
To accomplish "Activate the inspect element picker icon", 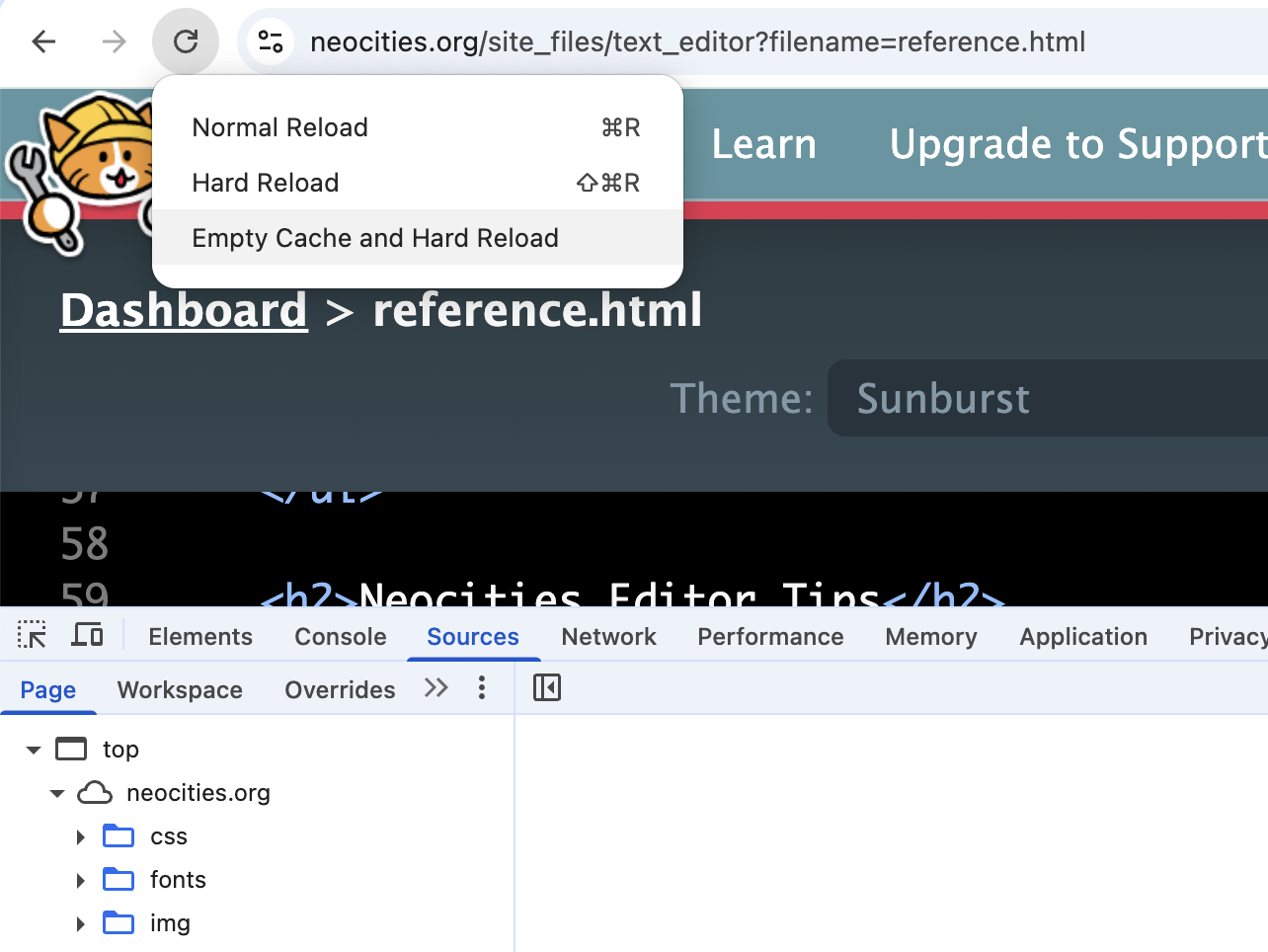I will coord(33,635).
